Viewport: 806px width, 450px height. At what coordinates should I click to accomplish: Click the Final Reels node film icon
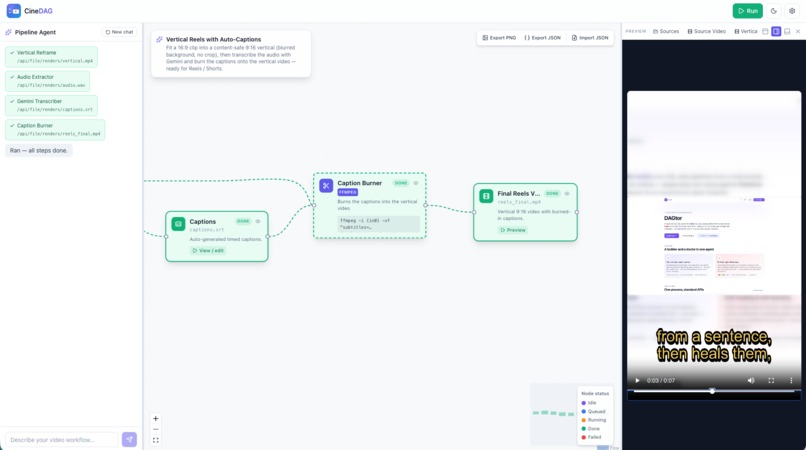point(486,196)
